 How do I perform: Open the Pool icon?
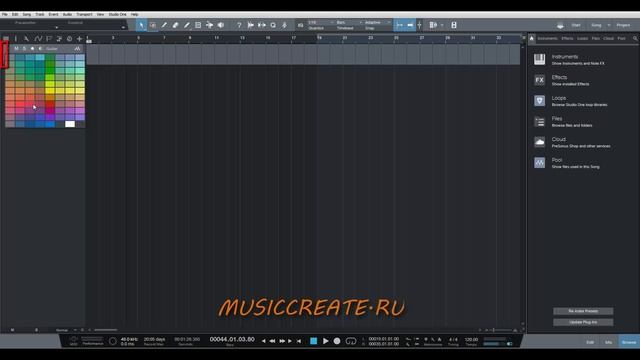coord(540,162)
